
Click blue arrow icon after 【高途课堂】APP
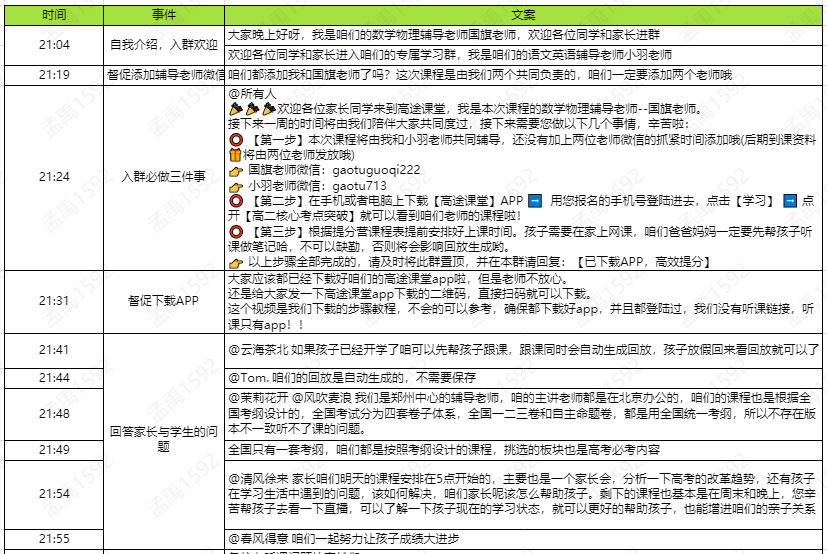[534, 202]
